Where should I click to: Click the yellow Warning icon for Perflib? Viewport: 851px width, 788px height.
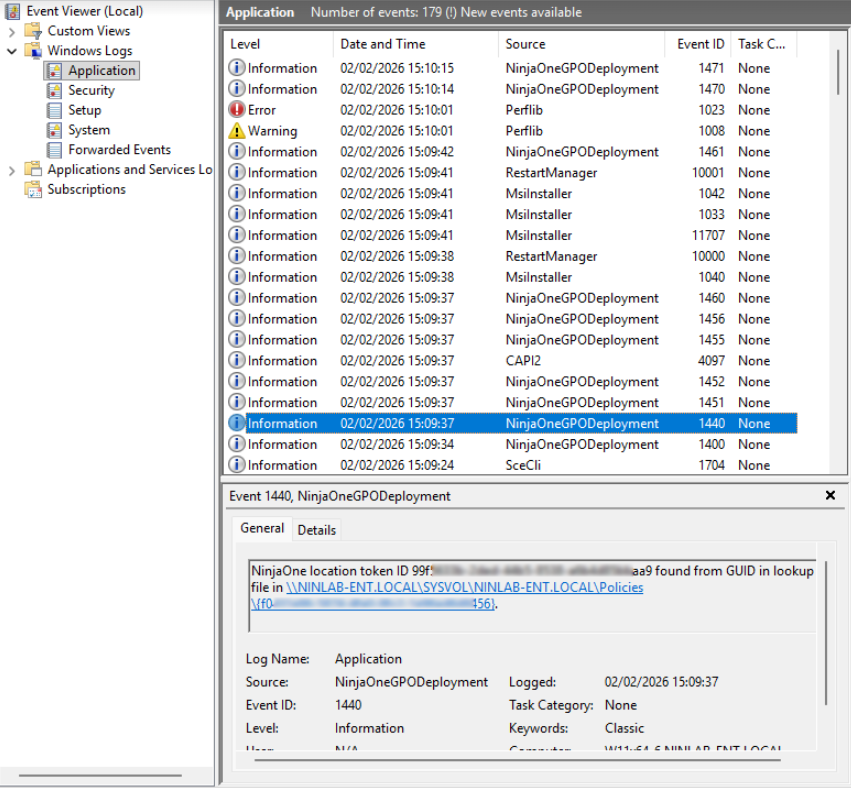[x=237, y=131]
